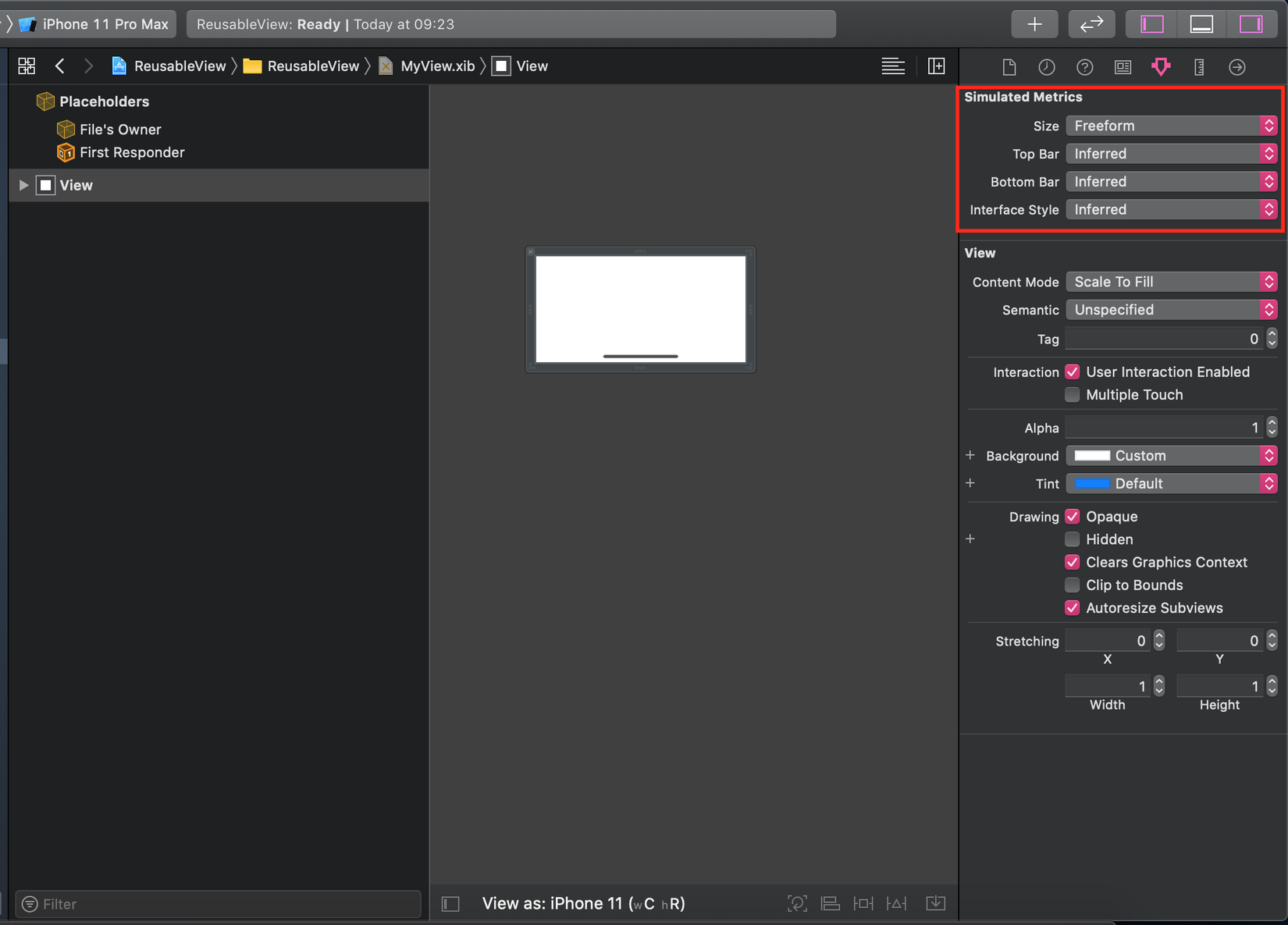Open the Connections inspector tab

pos(1237,67)
